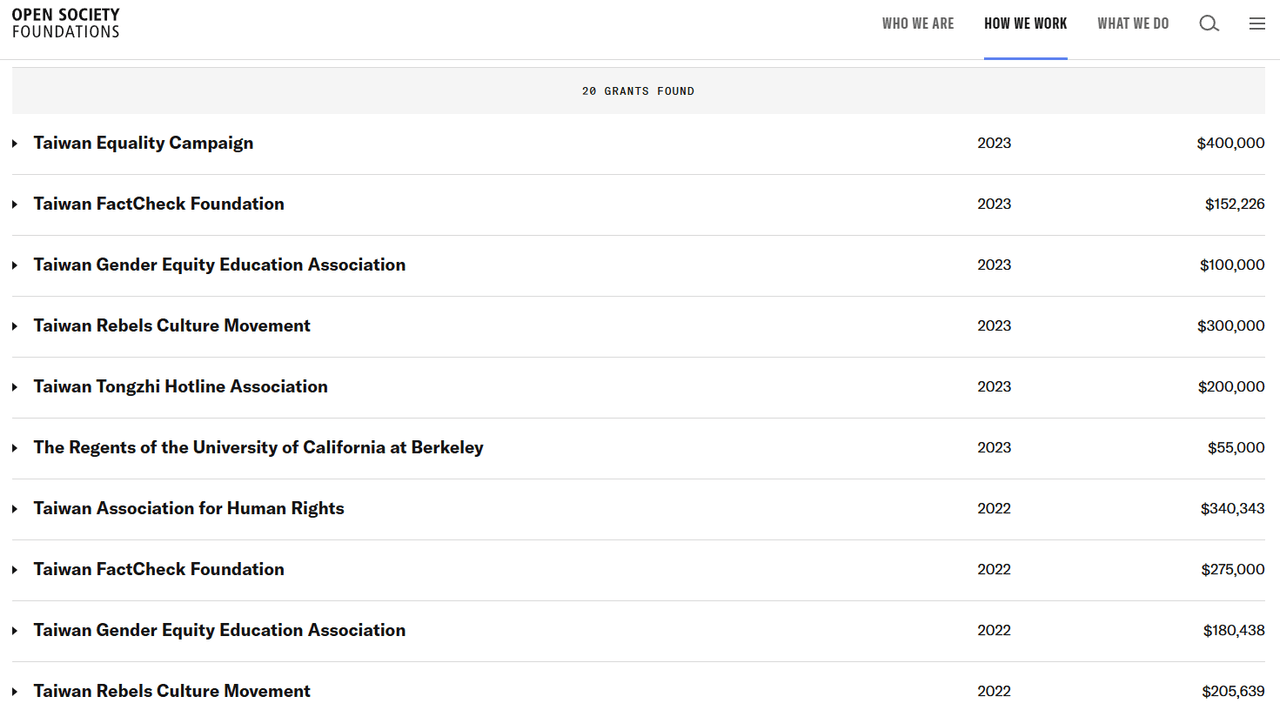Click the Open Society Foundations logo
The height and width of the screenshot is (710, 1280).
pos(66,23)
